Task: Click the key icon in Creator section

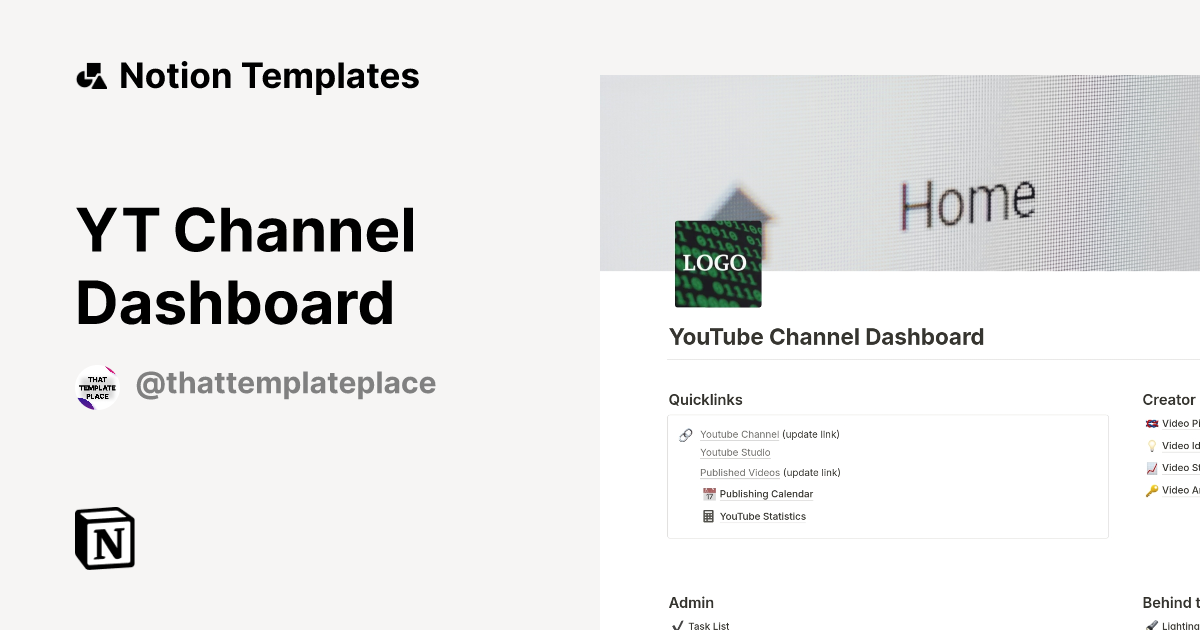Action: [x=1152, y=489]
